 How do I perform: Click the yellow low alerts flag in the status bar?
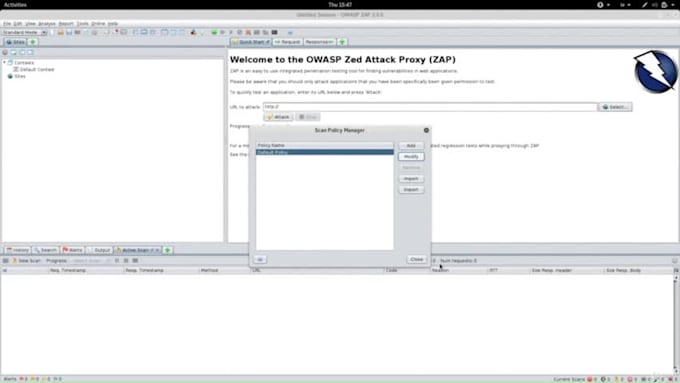pyautogui.click(x=44, y=379)
